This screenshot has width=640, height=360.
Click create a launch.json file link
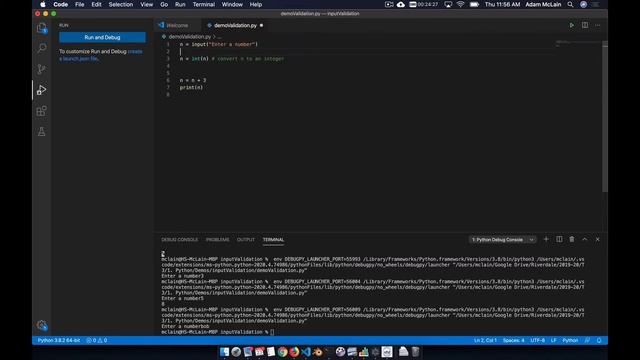pyautogui.click(x=101, y=55)
